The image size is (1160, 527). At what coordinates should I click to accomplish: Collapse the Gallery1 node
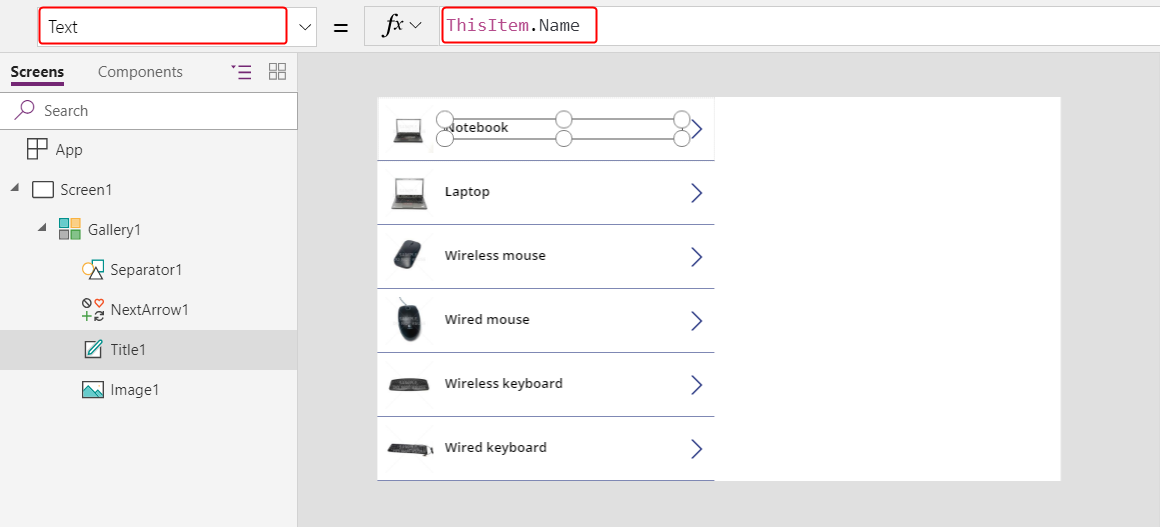(x=42, y=229)
